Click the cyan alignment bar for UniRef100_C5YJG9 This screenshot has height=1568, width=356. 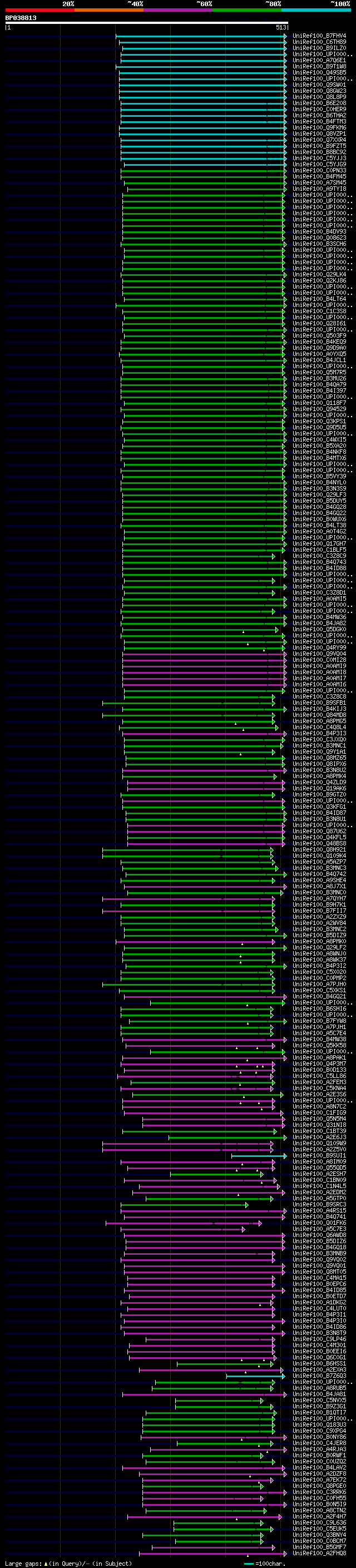click(x=205, y=164)
